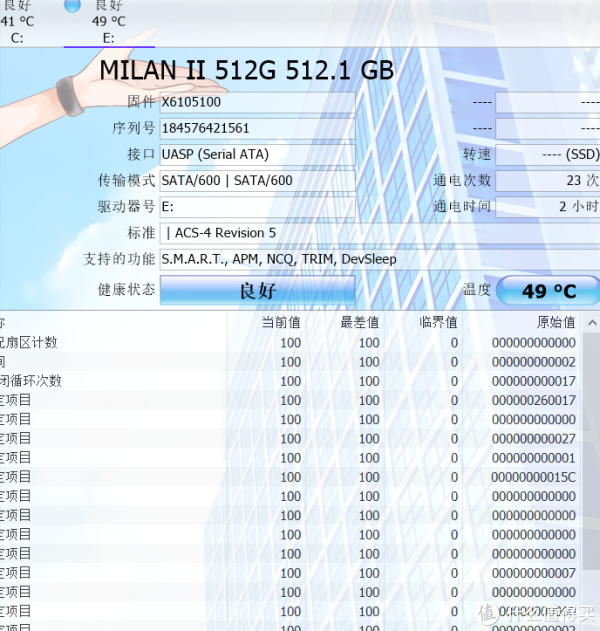Click the standard field ACS-4 Revision 5

[x=380, y=233]
